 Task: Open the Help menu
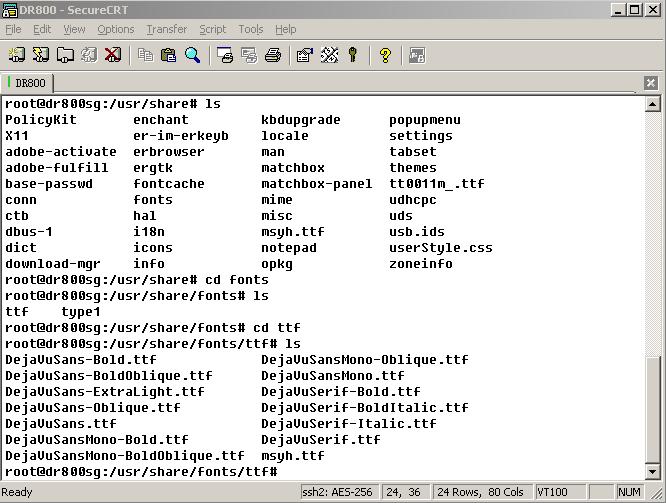(285, 29)
